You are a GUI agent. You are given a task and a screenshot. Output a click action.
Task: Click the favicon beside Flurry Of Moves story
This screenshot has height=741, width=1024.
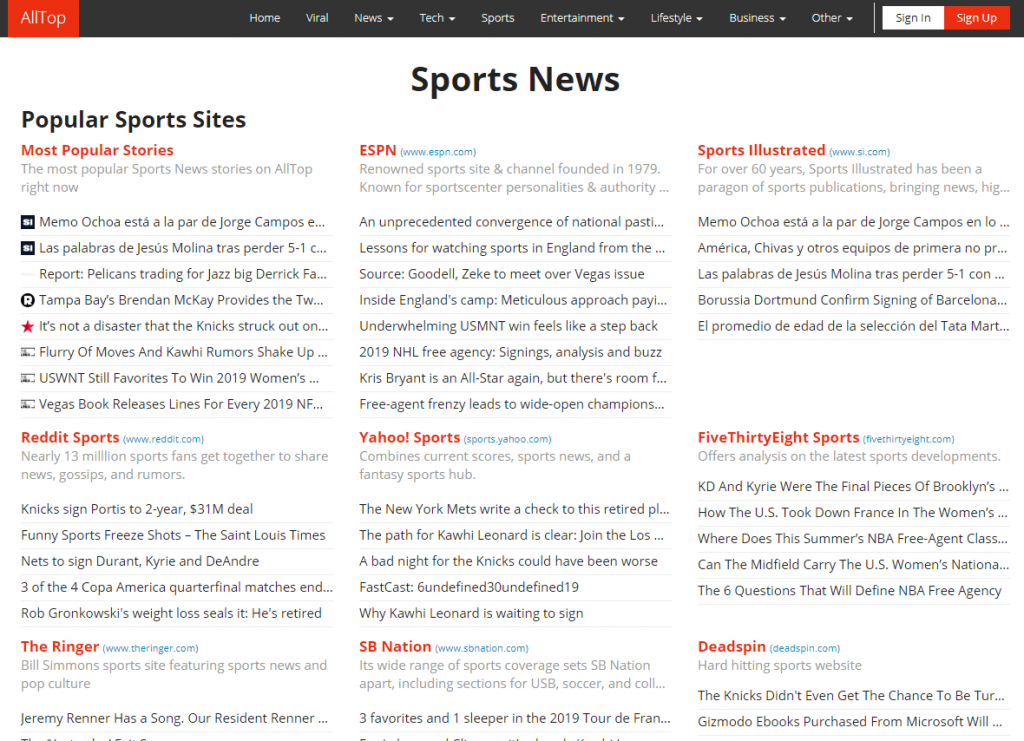pos(27,353)
